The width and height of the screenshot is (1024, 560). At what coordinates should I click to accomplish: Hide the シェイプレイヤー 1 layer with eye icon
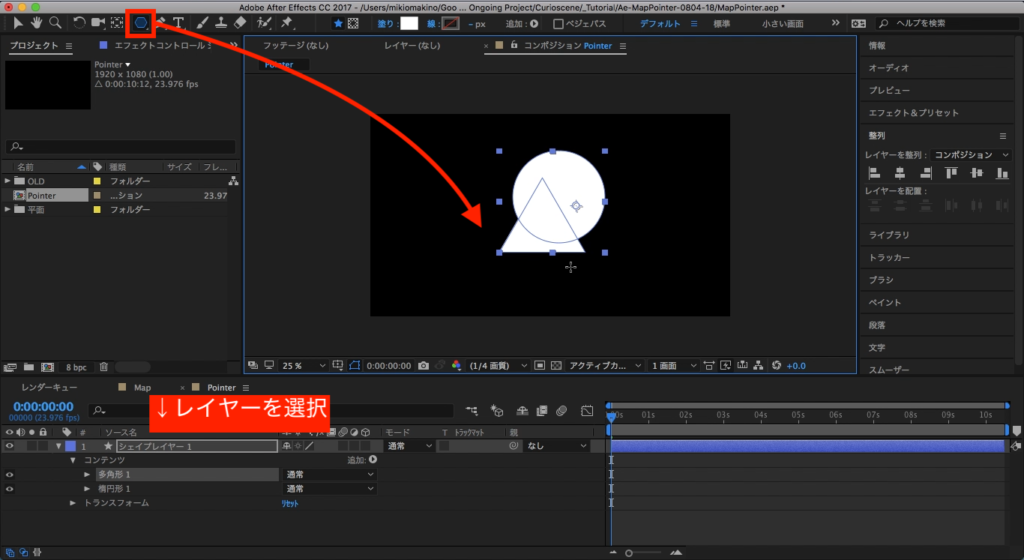pyautogui.click(x=10, y=446)
